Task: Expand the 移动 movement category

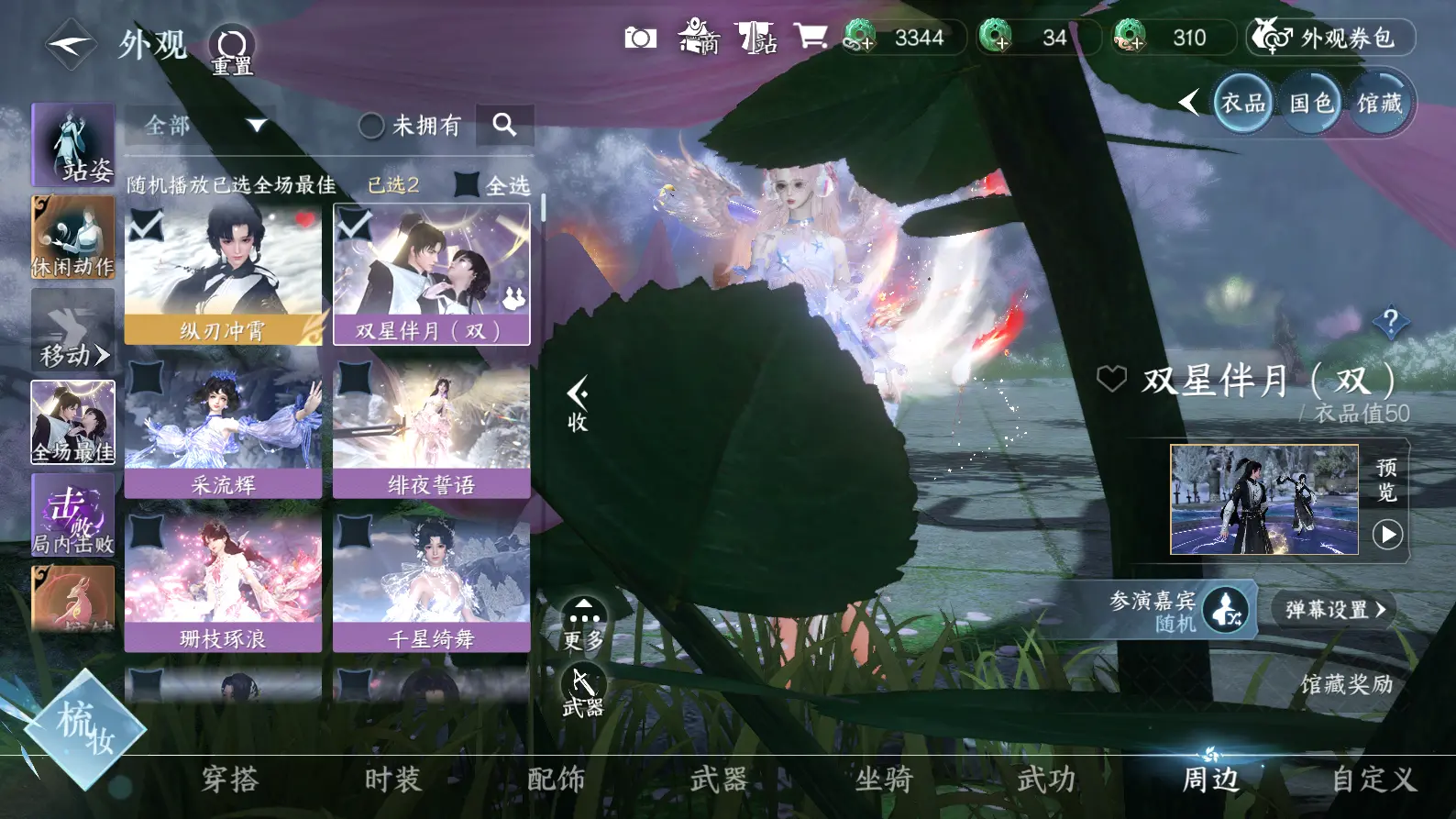Action: (73, 330)
